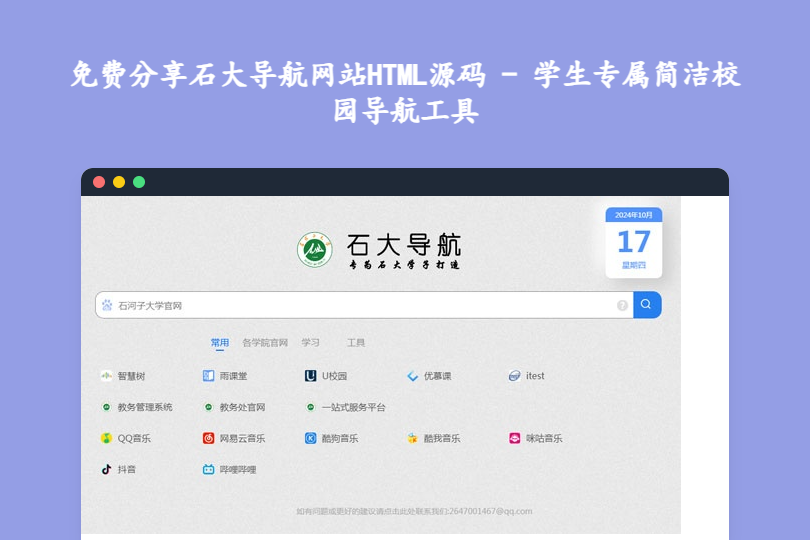
Task: Click the QQ音乐 link text
Action: (x=134, y=438)
